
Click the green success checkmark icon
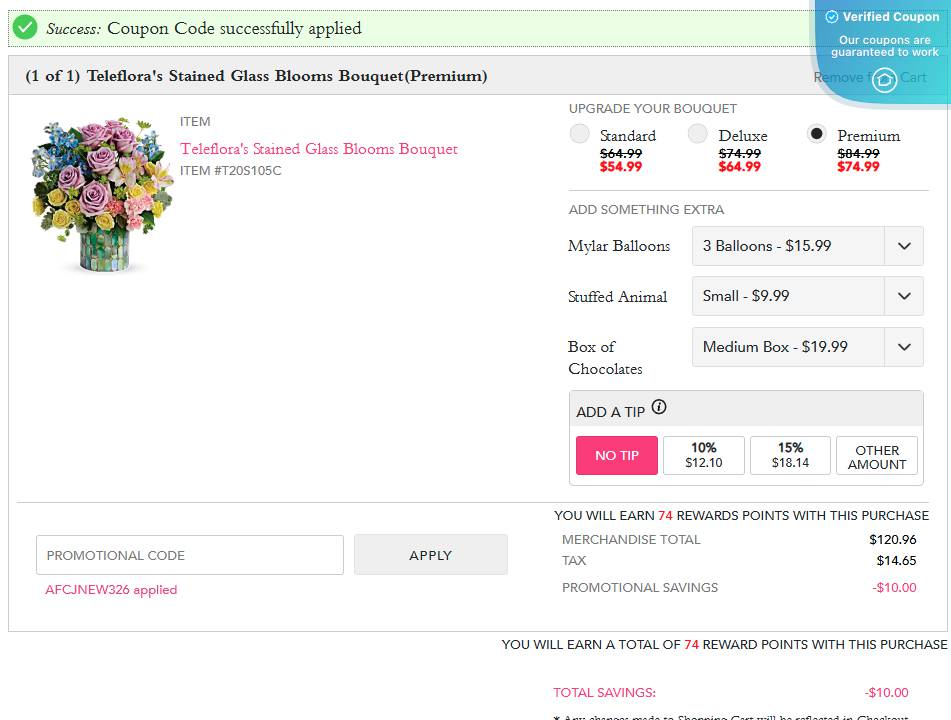24,28
